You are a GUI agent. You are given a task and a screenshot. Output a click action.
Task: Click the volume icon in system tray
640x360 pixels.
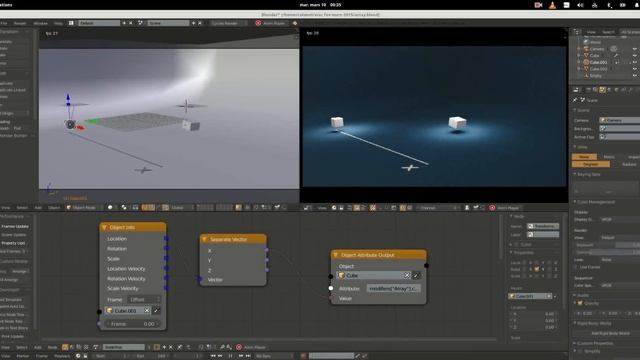580,5
